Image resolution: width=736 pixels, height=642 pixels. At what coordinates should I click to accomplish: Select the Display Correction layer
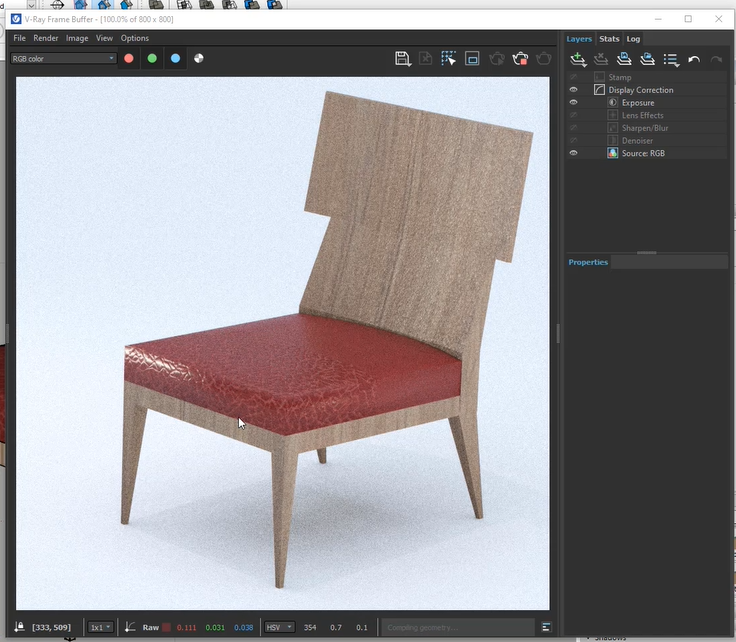tap(640, 90)
